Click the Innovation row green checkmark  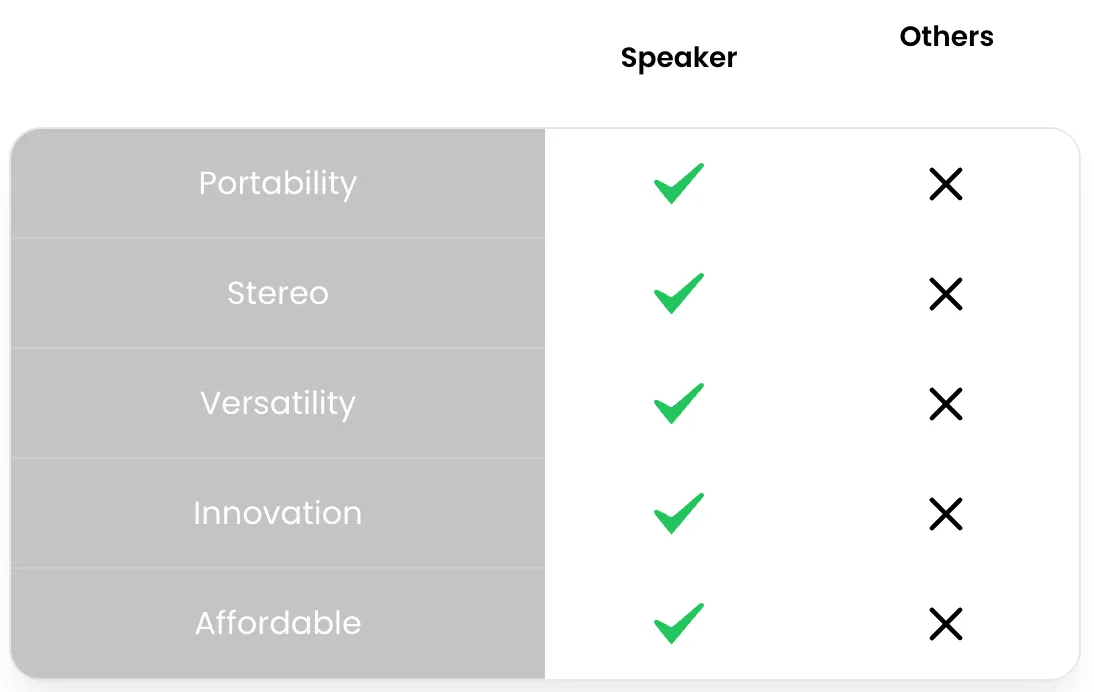678,514
